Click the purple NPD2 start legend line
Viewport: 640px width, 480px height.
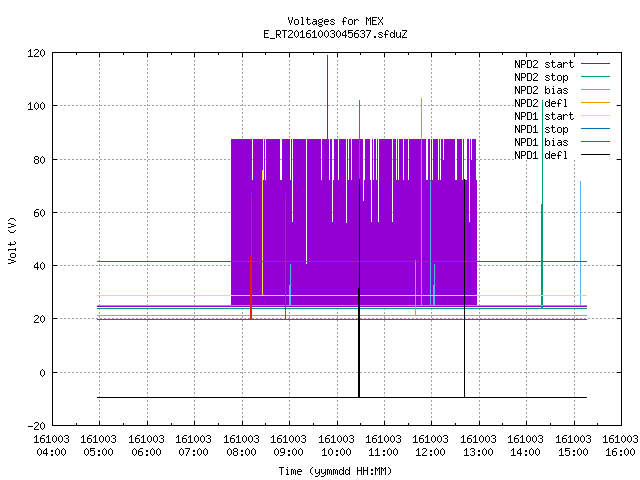click(x=596, y=64)
